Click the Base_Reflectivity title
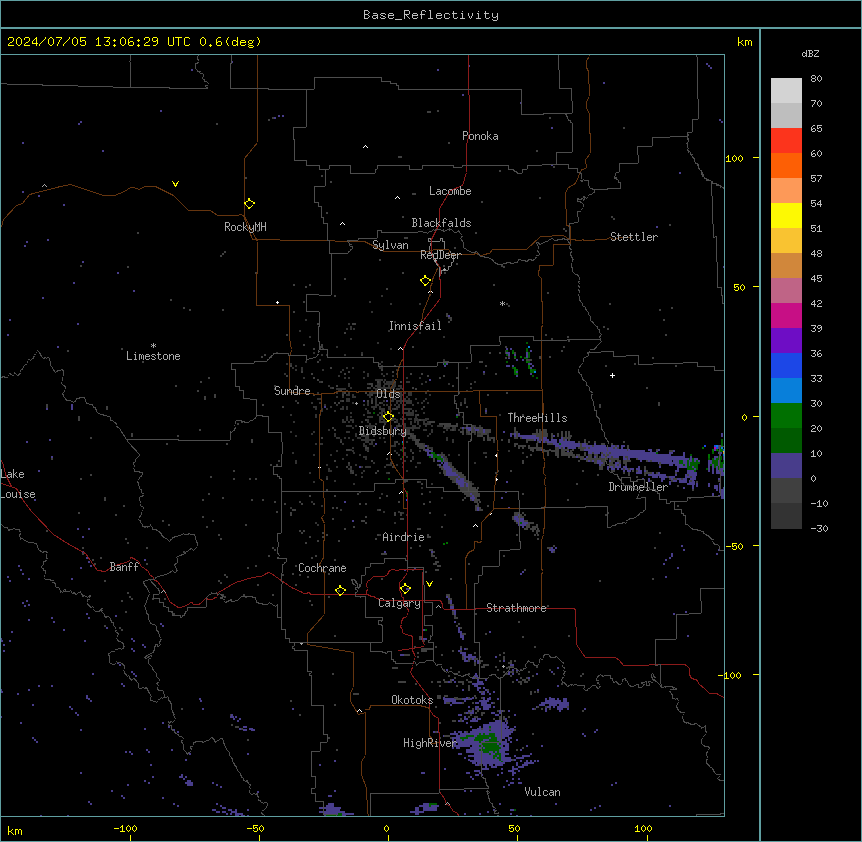The width and height of the screenshot is (862, 842). (431, 15)
